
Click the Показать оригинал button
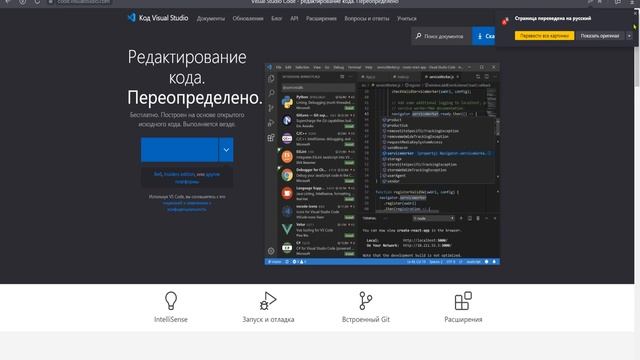pyautogui.click(x=600, y=36)
